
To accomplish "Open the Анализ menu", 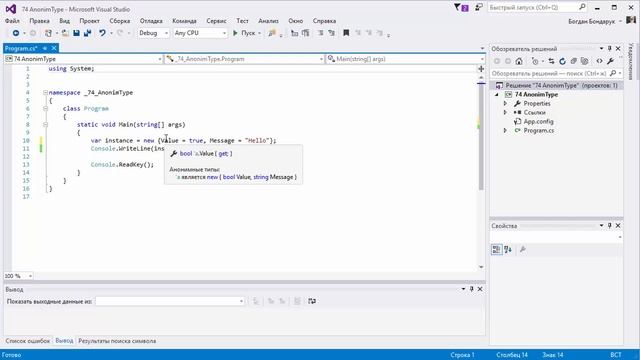I will (268, 21).
